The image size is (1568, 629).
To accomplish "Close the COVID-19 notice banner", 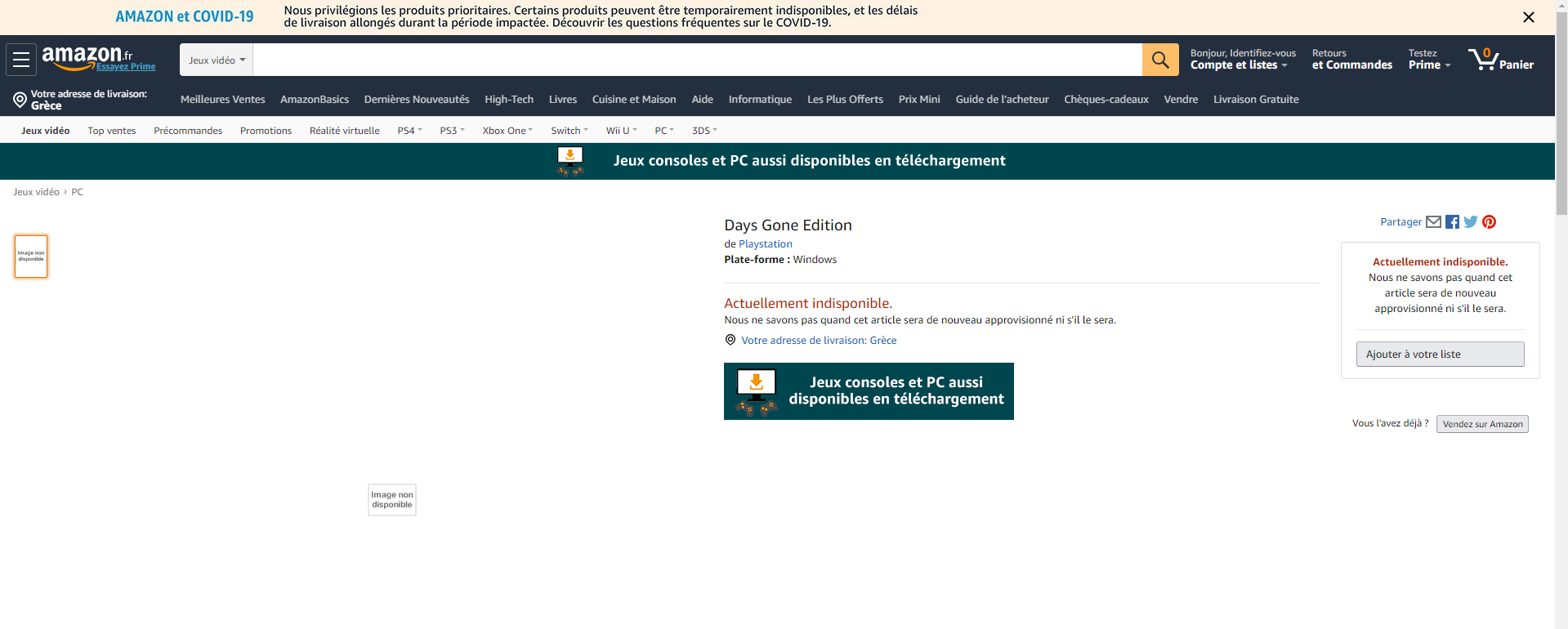I will click(x=1529, y=17).
